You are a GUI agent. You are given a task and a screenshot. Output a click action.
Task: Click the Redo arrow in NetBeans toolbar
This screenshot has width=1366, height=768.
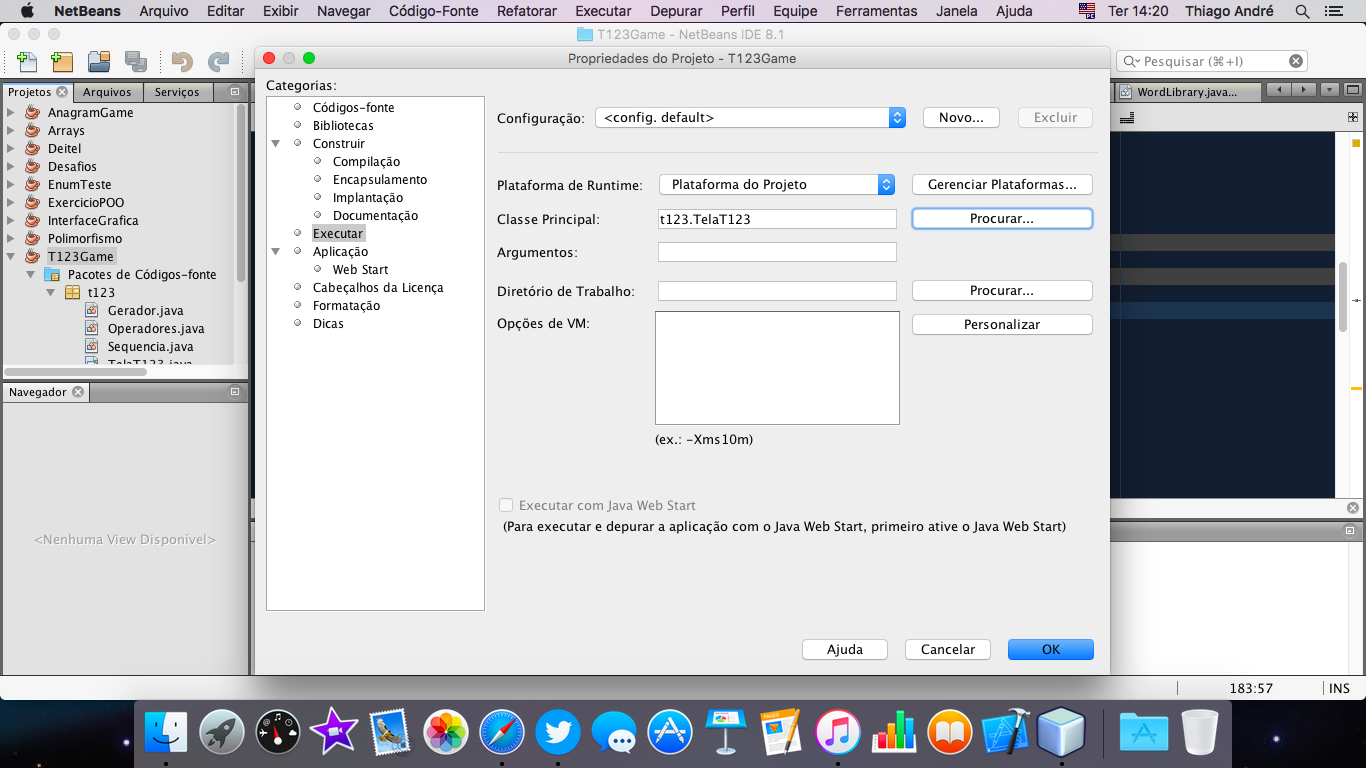218,61
